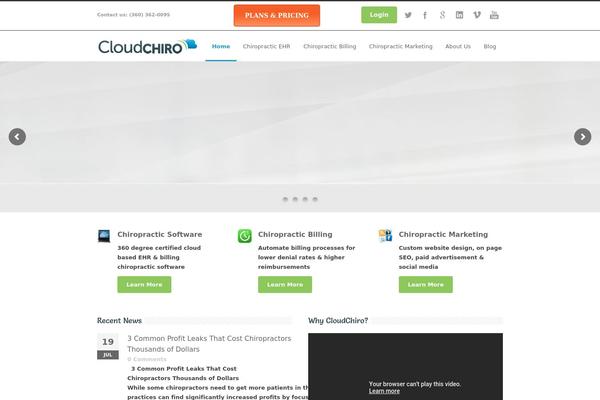Open the Twitter social icon

click(408, 15)
